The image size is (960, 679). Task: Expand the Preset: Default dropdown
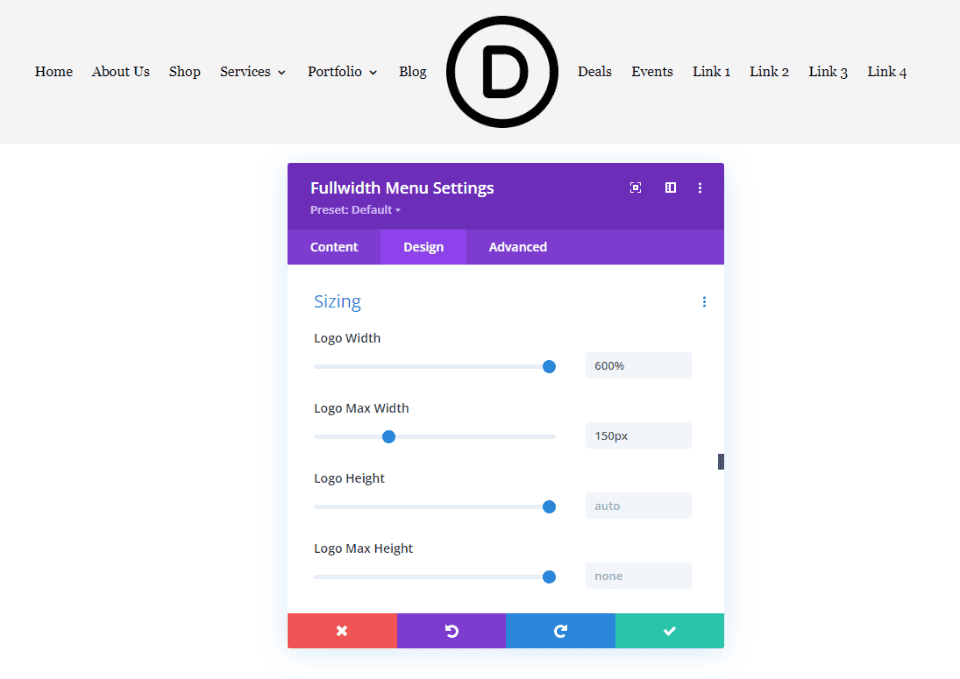click(x=355, y=210)
